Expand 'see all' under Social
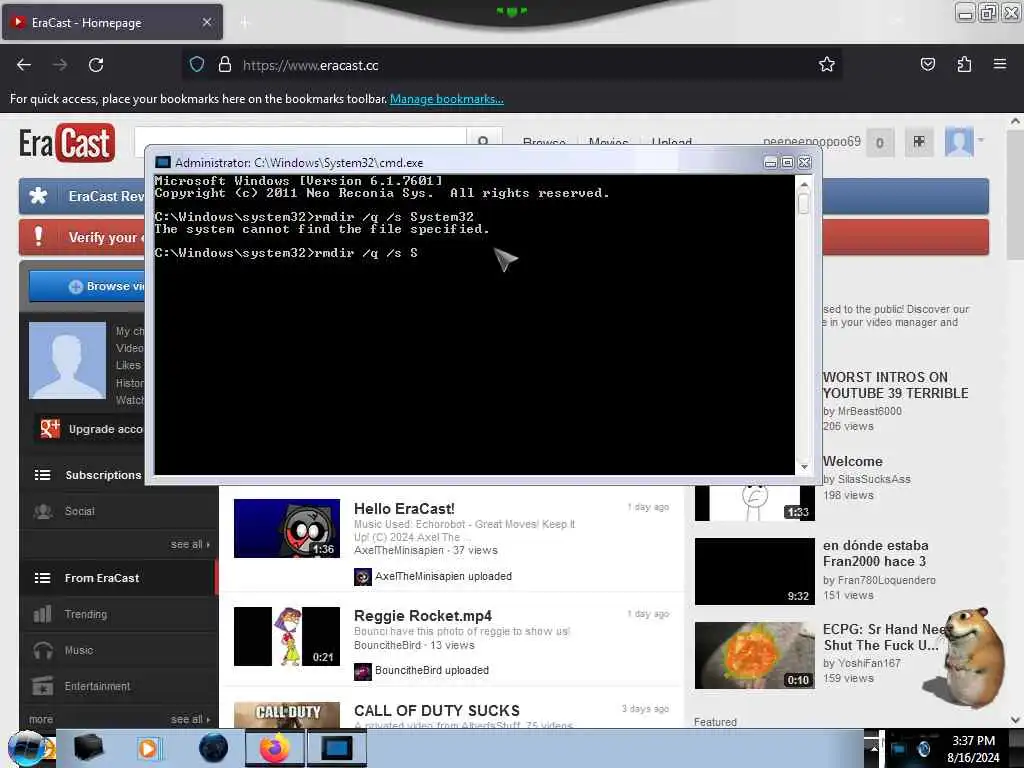 [190, 544]
